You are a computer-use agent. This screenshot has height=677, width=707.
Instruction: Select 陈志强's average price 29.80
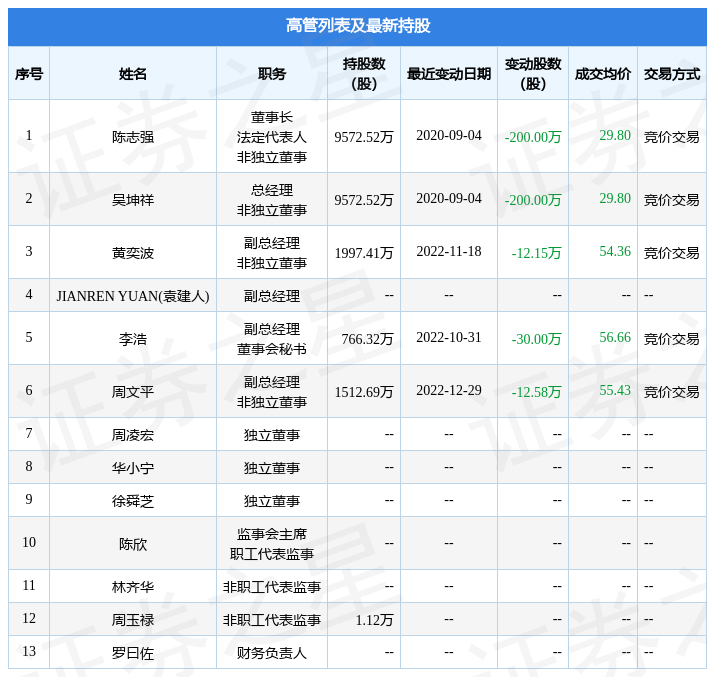click(x=615, y=135)
